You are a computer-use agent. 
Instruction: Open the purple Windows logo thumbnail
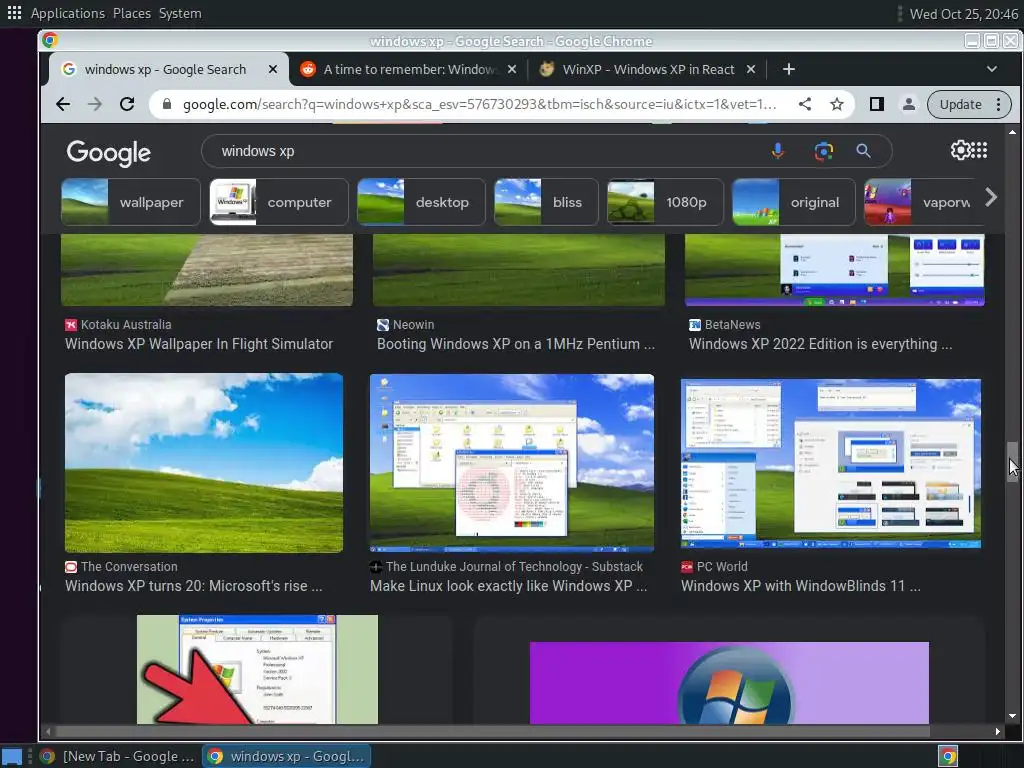tap(729, 683)
